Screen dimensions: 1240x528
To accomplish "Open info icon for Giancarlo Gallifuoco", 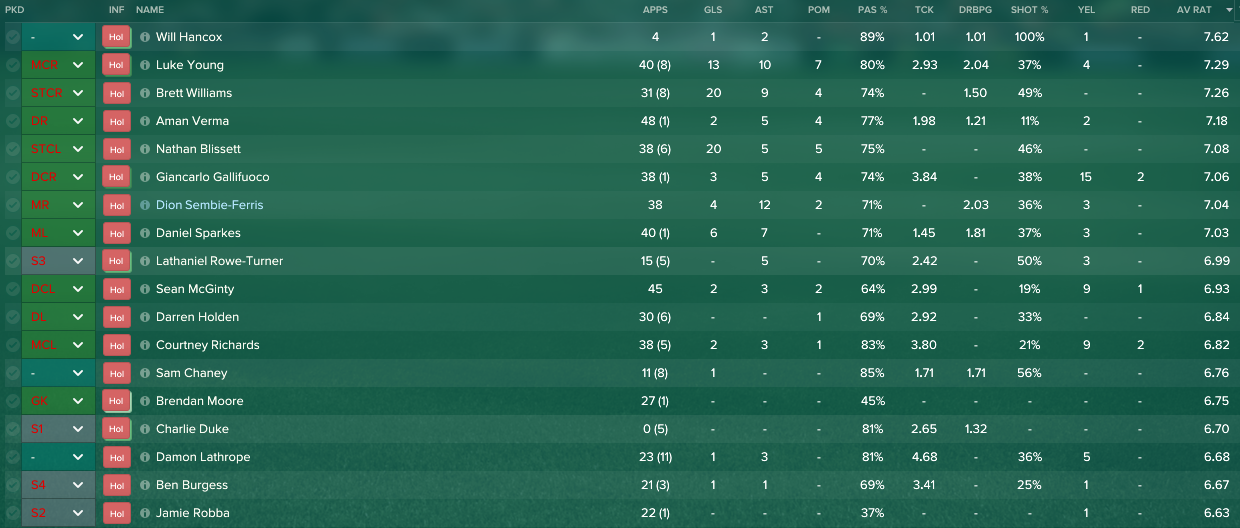I will (145, 177).
